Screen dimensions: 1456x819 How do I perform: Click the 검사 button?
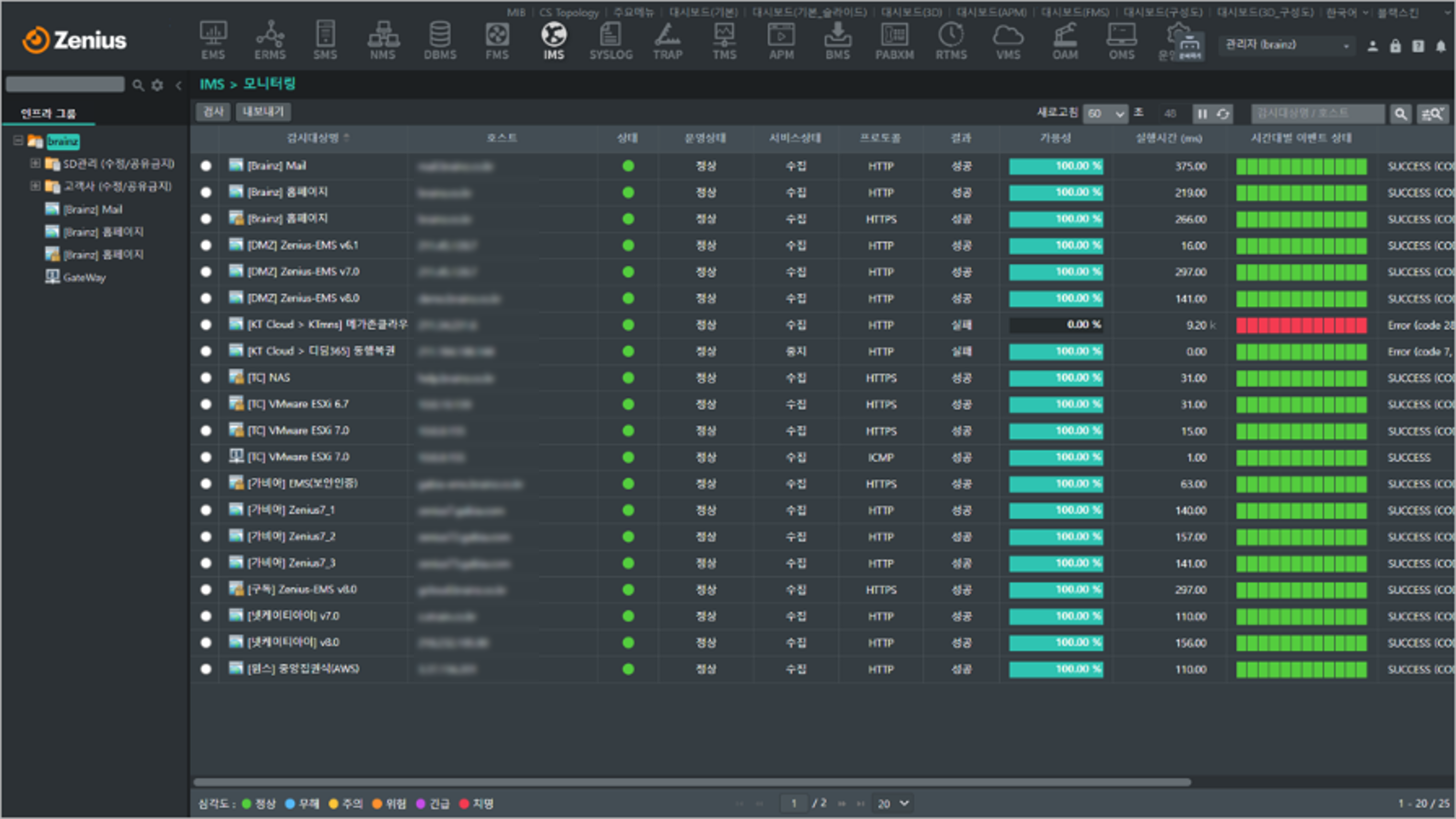click(x=213, y=111)
